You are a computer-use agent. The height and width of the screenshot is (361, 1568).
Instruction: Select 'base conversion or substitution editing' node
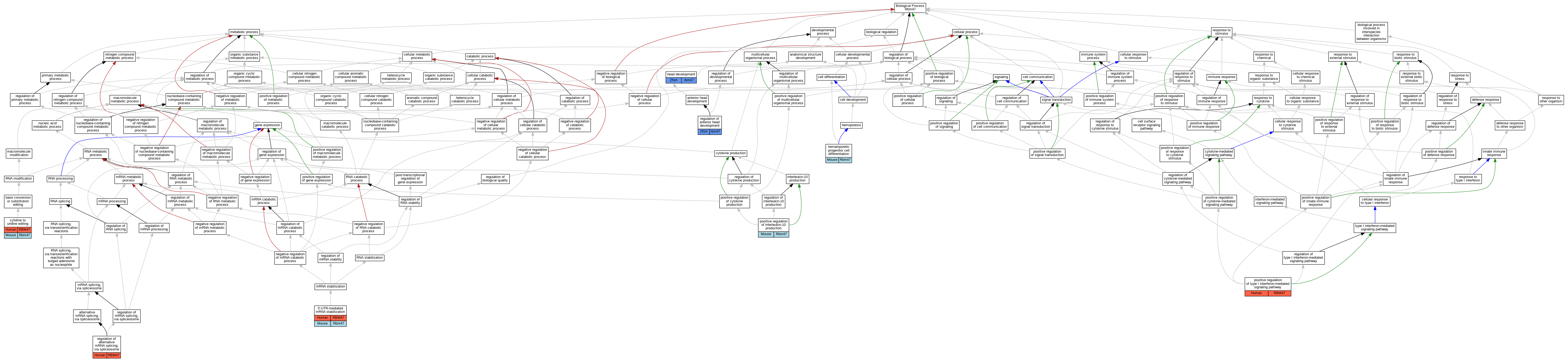pos(18,201)
